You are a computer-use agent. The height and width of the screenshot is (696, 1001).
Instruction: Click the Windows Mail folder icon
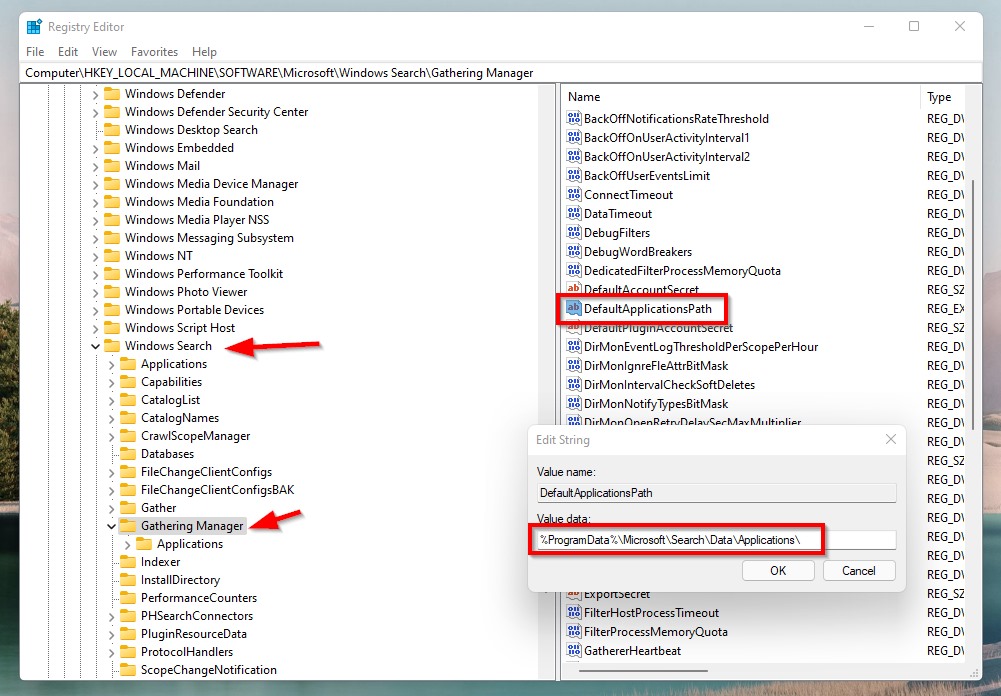(112, 166)
